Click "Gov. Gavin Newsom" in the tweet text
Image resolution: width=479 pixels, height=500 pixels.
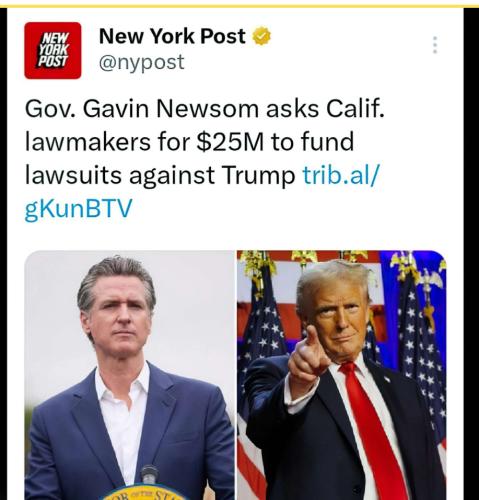point(142,109)
